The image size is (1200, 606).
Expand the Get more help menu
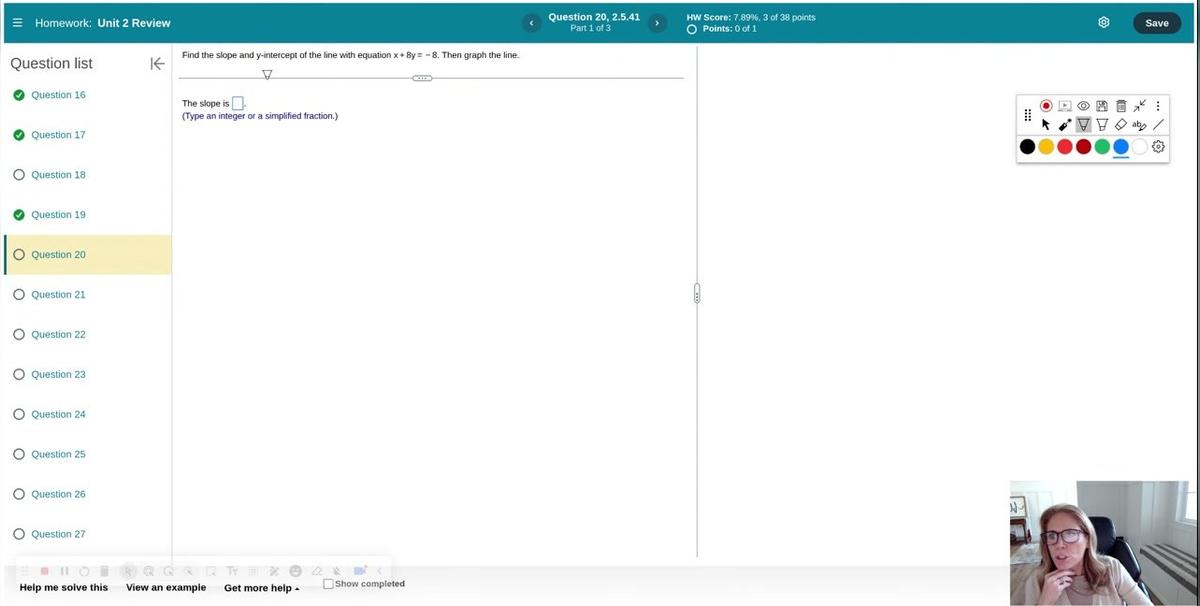pos(261,588)
